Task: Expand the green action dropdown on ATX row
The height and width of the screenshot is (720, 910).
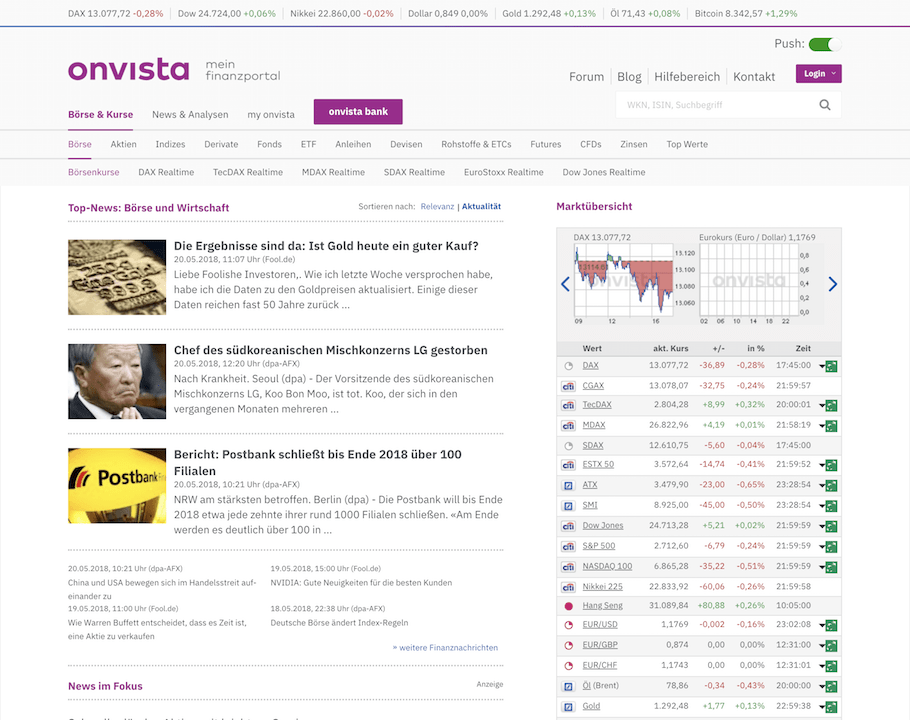Action: click(829, 486)
